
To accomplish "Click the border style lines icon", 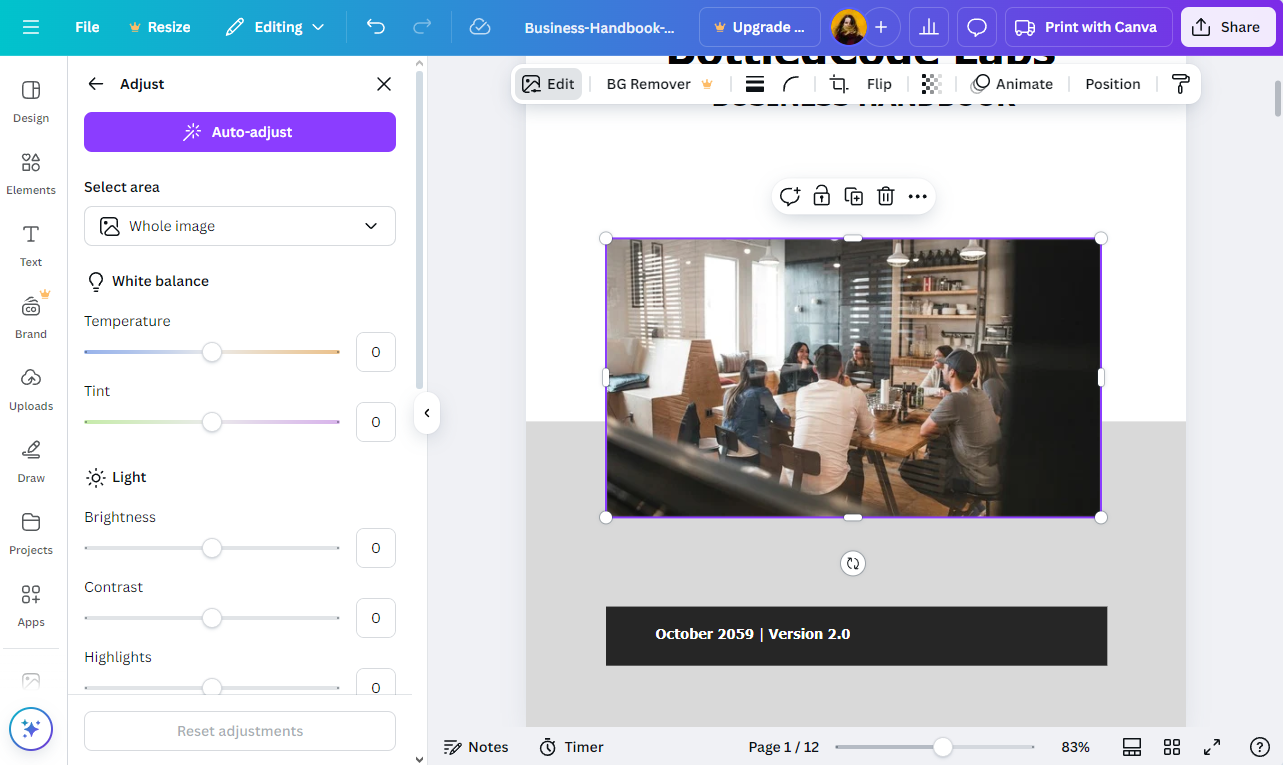I will tap(755, 84).
